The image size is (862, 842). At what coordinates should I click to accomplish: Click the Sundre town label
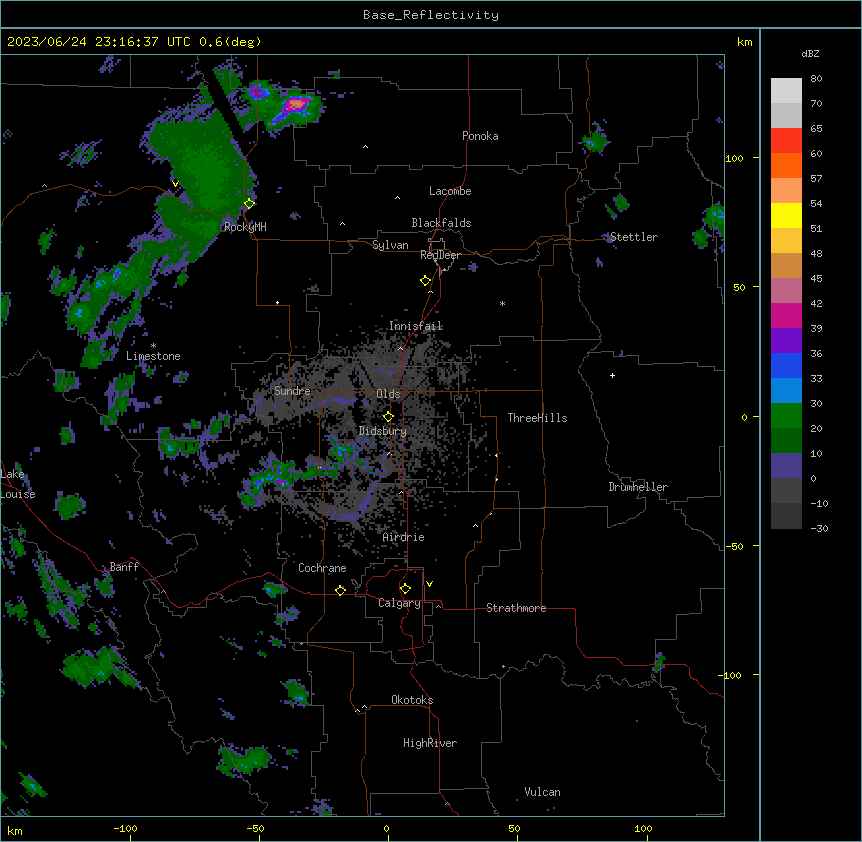coord(292,391)
